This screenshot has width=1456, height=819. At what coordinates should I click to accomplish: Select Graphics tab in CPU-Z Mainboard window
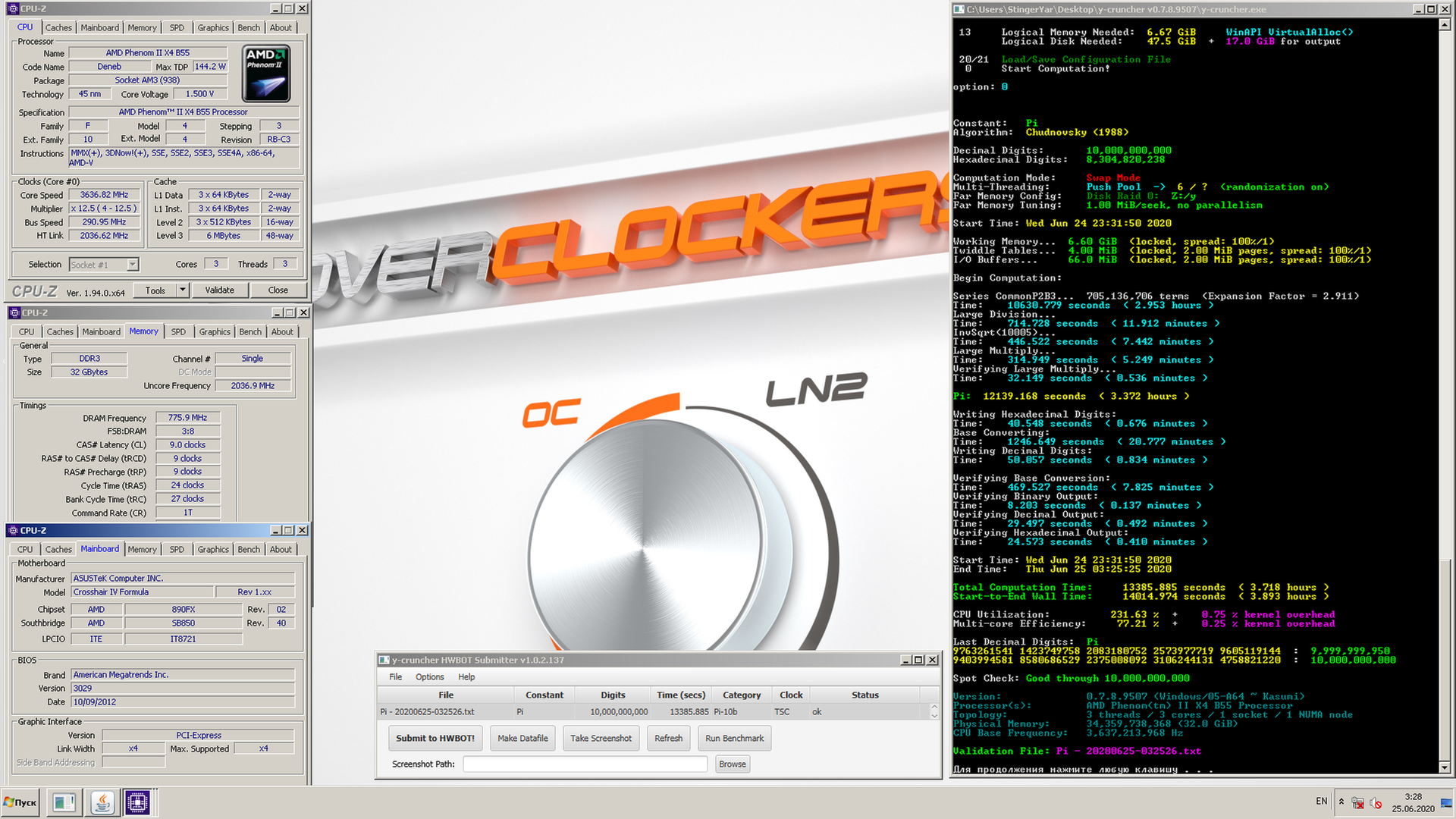click(213, 549)
